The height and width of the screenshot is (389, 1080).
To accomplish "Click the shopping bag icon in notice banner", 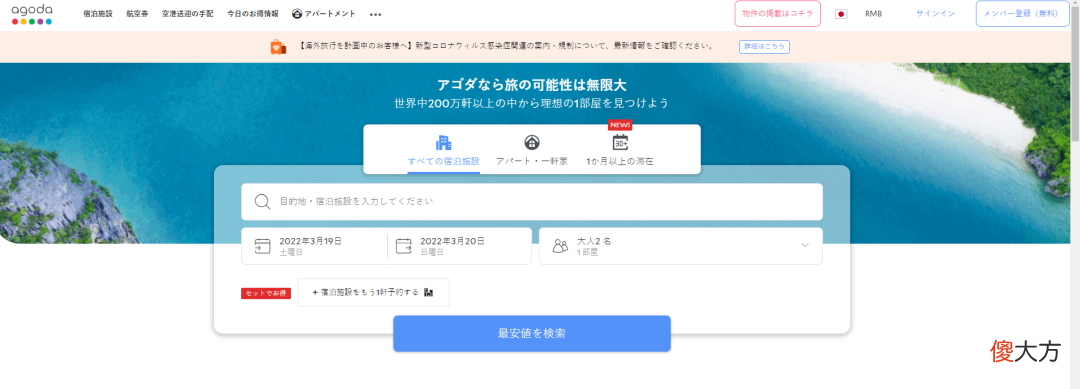I will 278,46.
